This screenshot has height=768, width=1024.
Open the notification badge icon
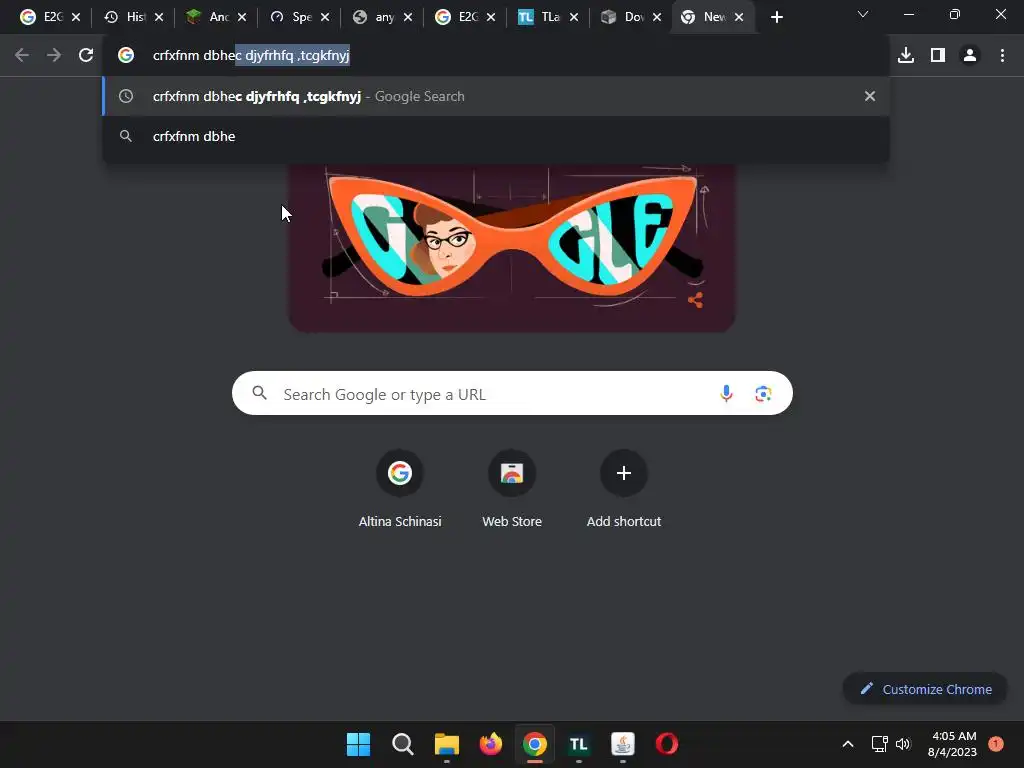(996, 744)
